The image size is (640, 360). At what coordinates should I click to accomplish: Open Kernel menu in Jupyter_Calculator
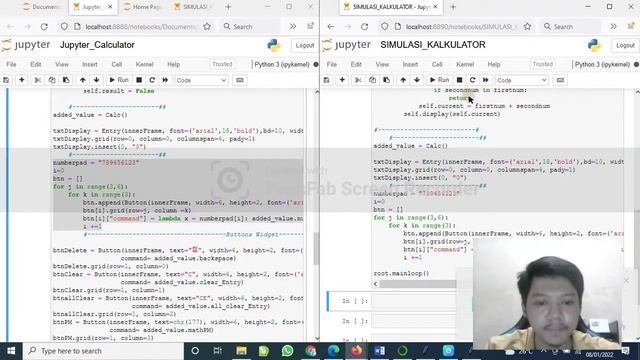(144, 64)
